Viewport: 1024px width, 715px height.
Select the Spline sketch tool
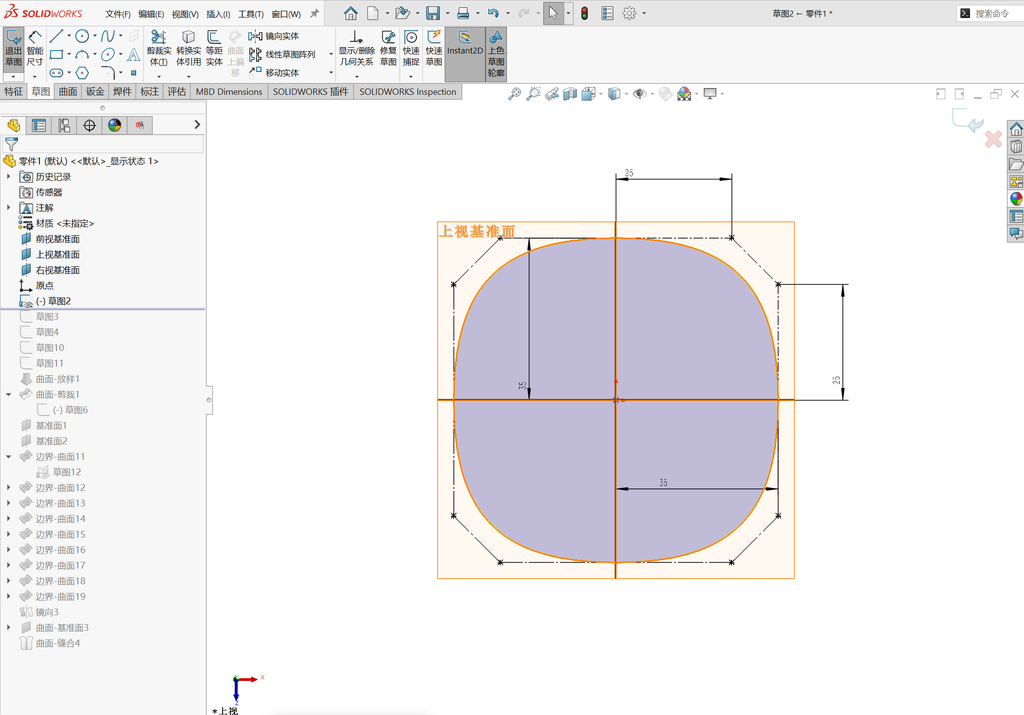pos(108,36)
